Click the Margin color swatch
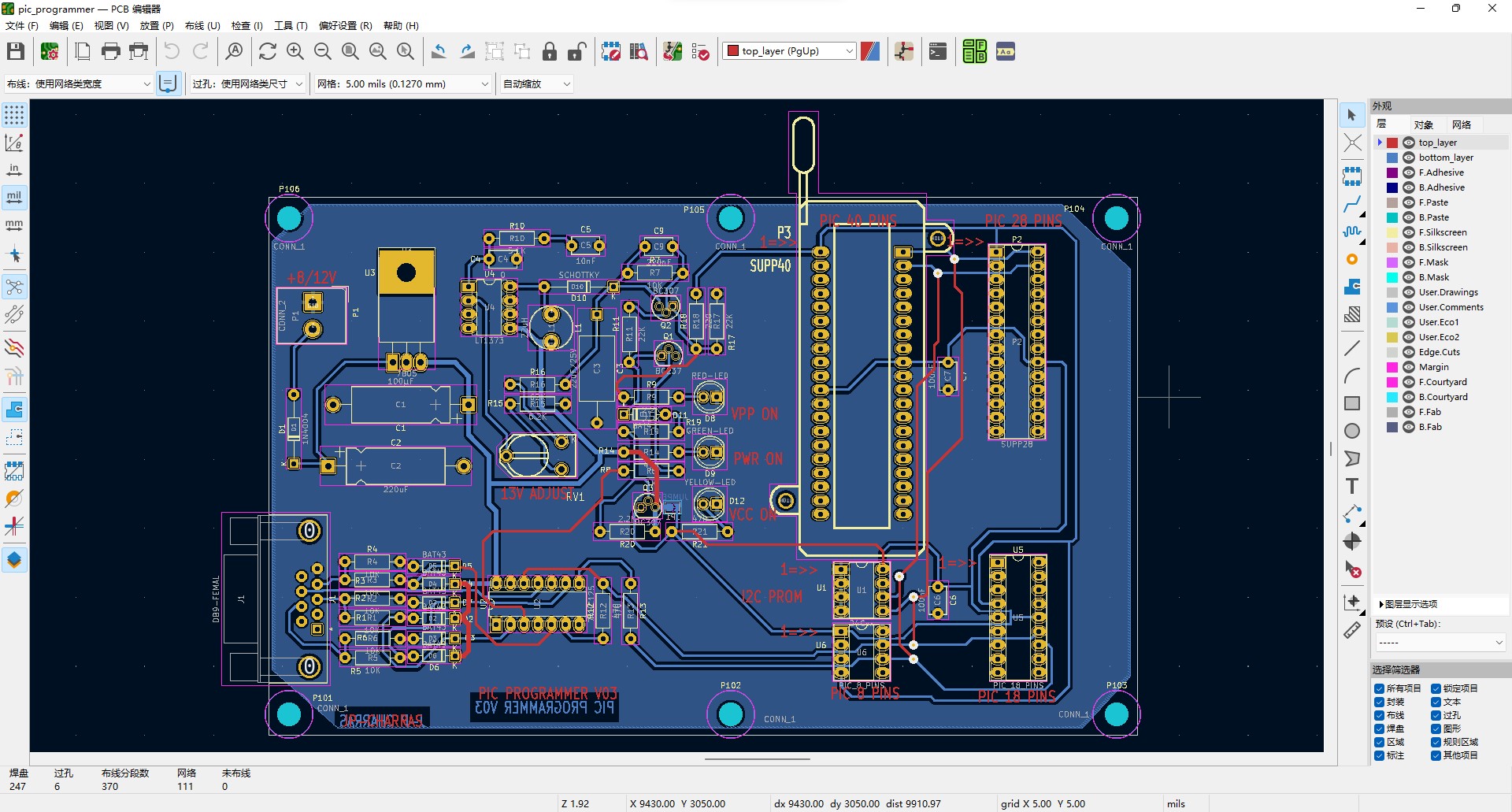Image resolution: width=1512 pixels, height=812 pixels. [1392, 367]
